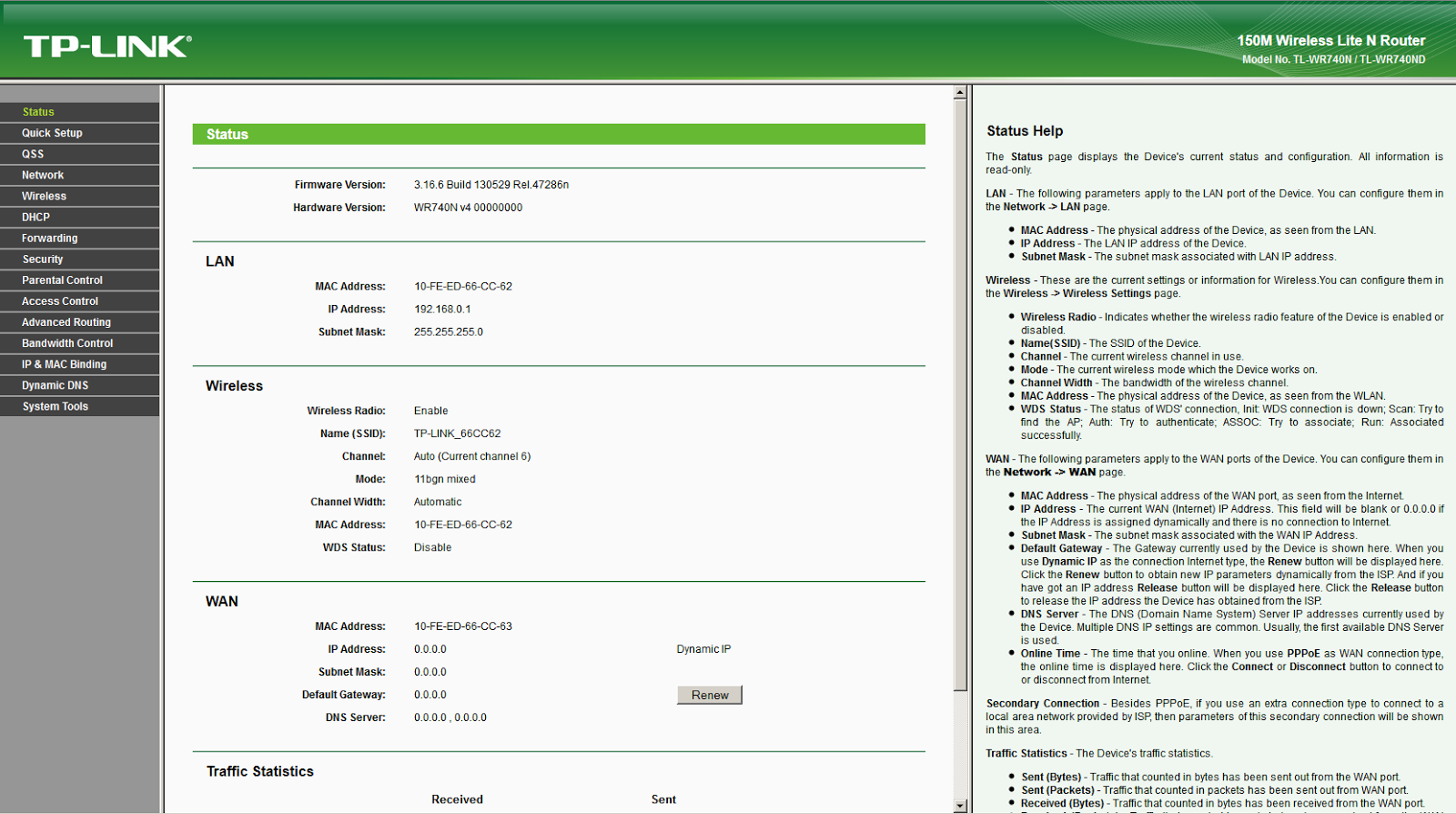The image size is (1456, 814).
Task: Open the Status page in the sidebar
Action: click(x=80, y=112)
